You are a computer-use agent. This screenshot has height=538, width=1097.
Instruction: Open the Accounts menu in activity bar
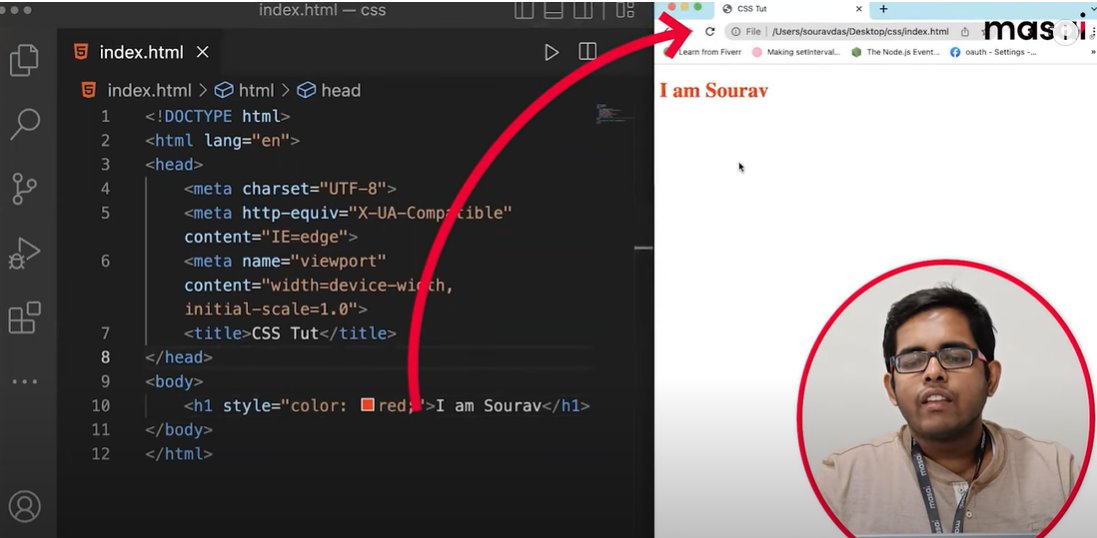[x=25, y=507]
